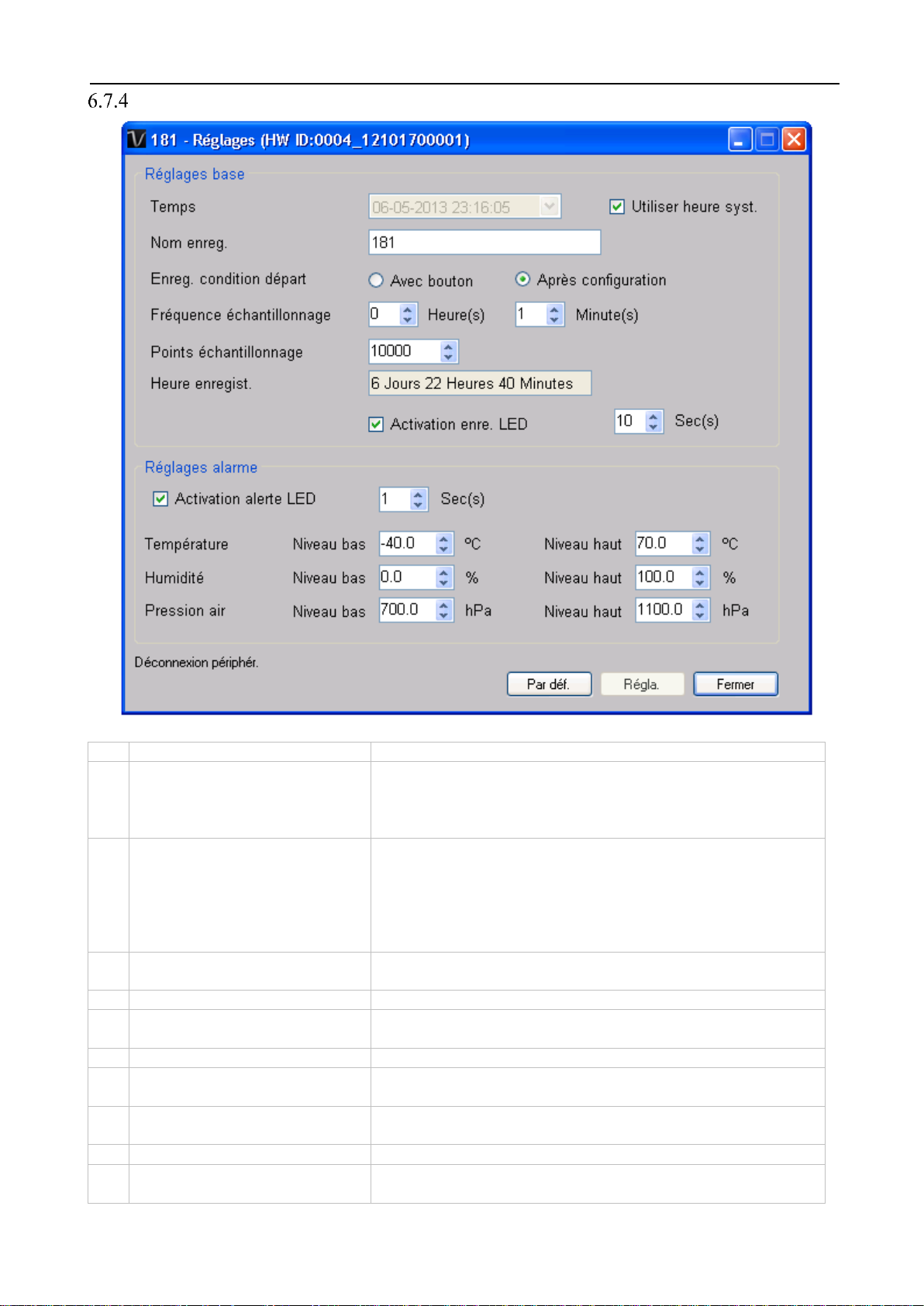Close the Réglages window
Screen dimensions: 924x1306
point(794,140)
